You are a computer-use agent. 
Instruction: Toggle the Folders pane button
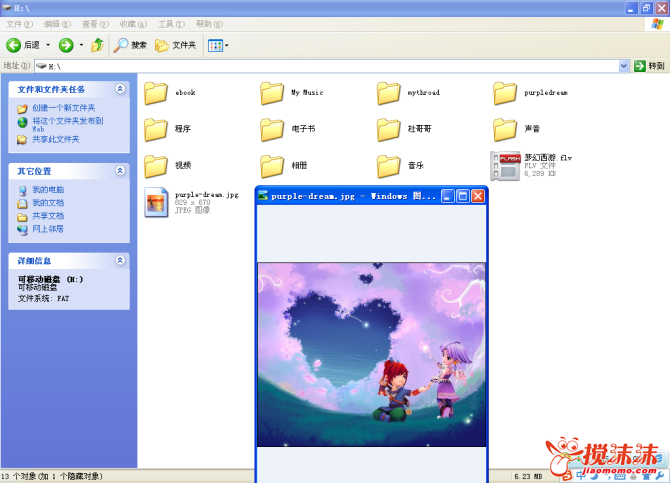(x=175, y=45)
